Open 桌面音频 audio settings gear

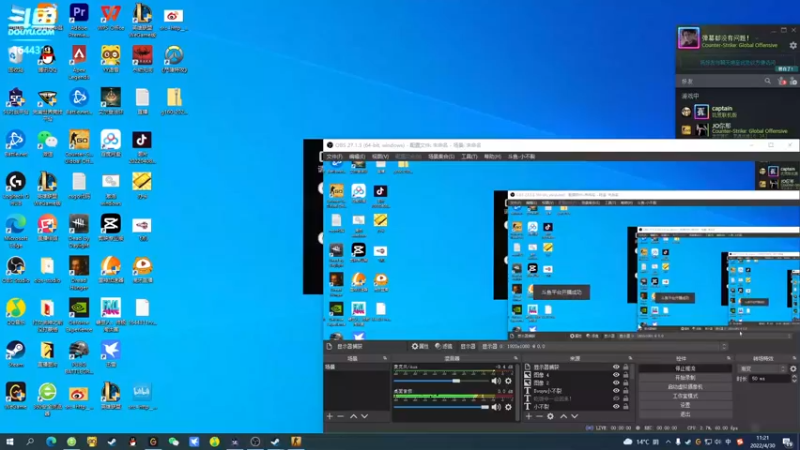point(508,407)
